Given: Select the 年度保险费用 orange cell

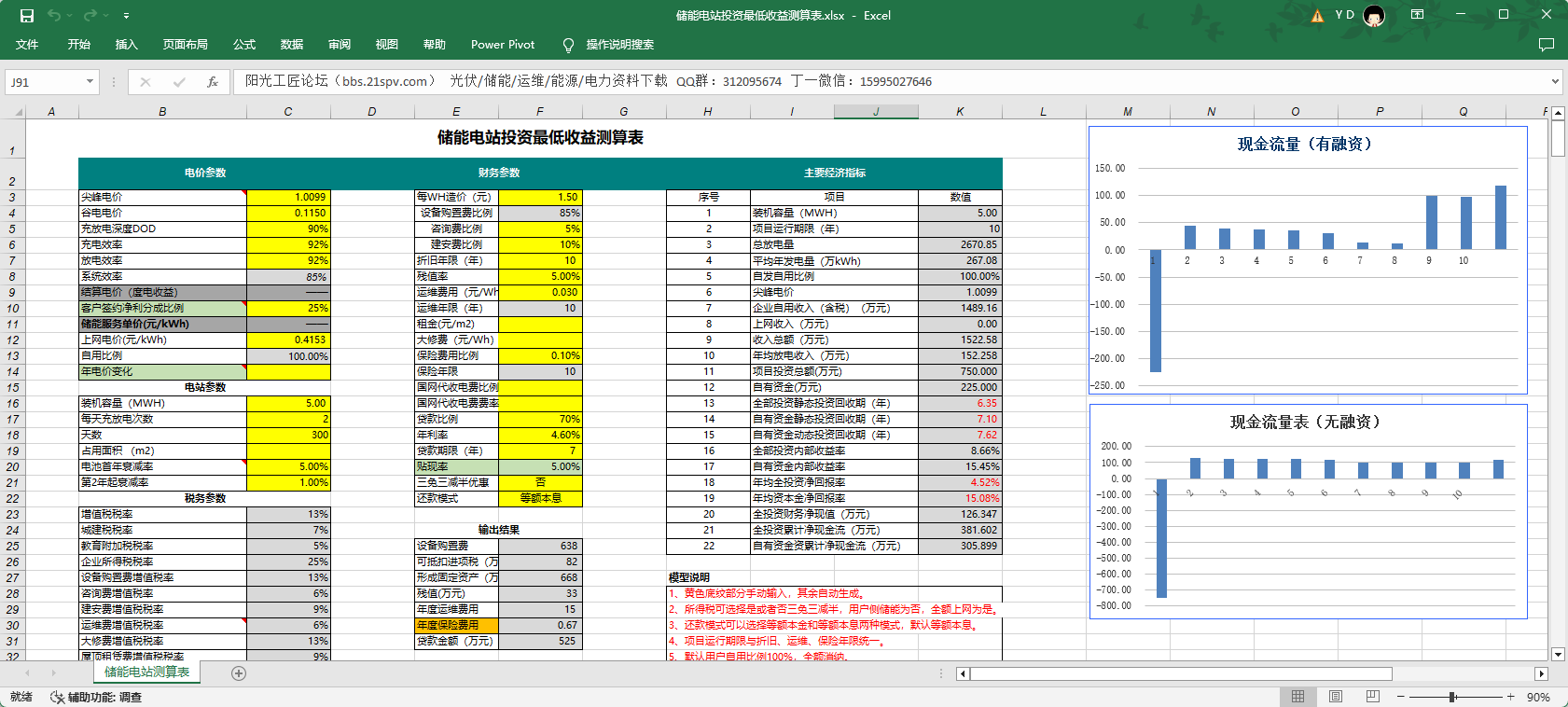Looking at the screenshot, I should pos(457,625).
